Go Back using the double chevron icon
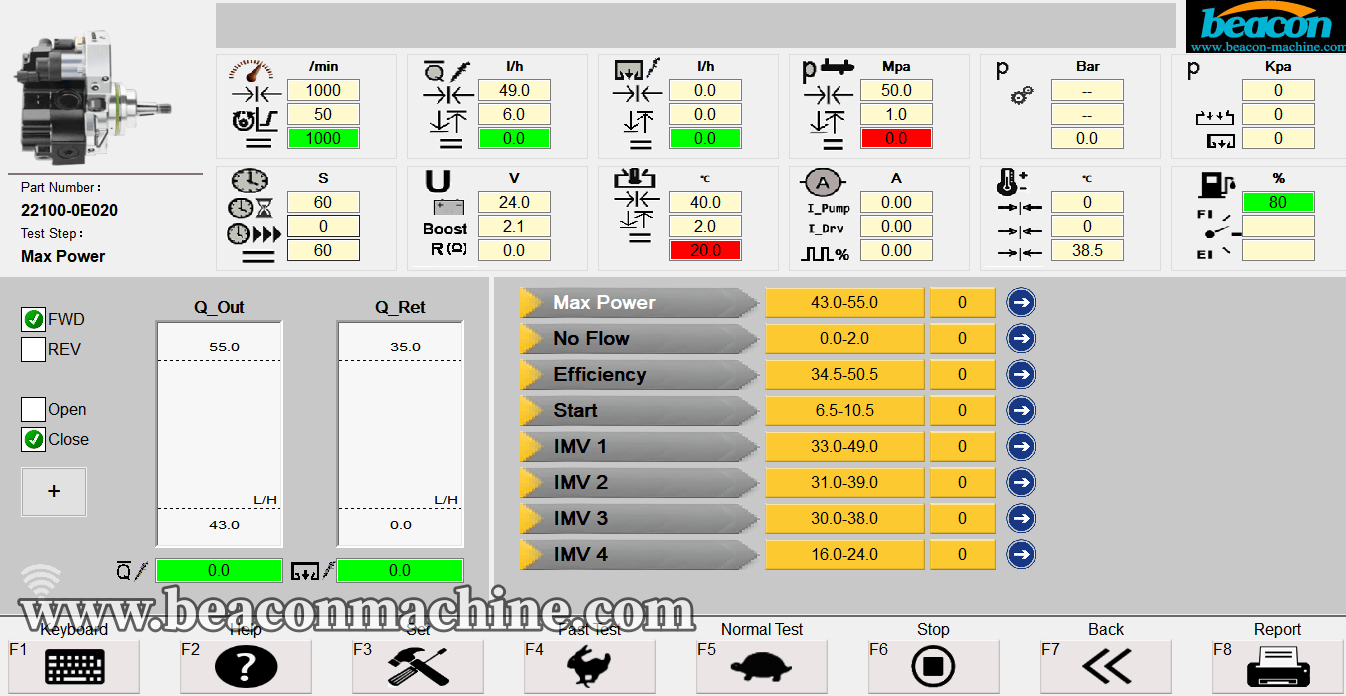 coord(1106,665)
